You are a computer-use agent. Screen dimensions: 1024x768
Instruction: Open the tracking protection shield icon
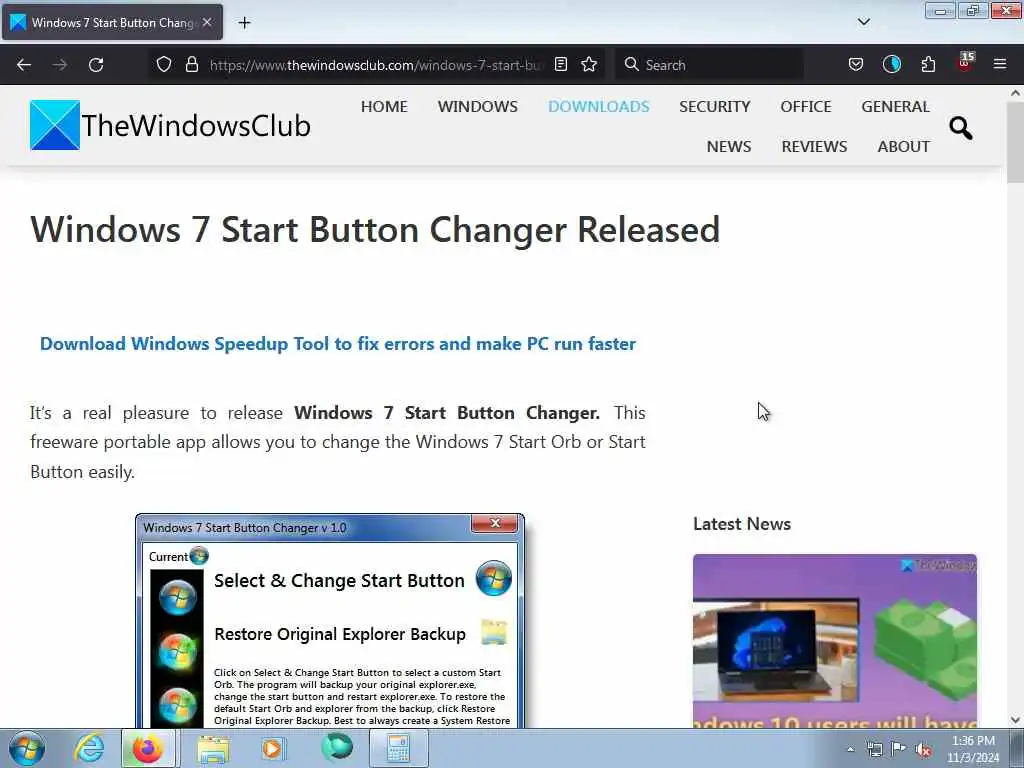click(164, 65)
